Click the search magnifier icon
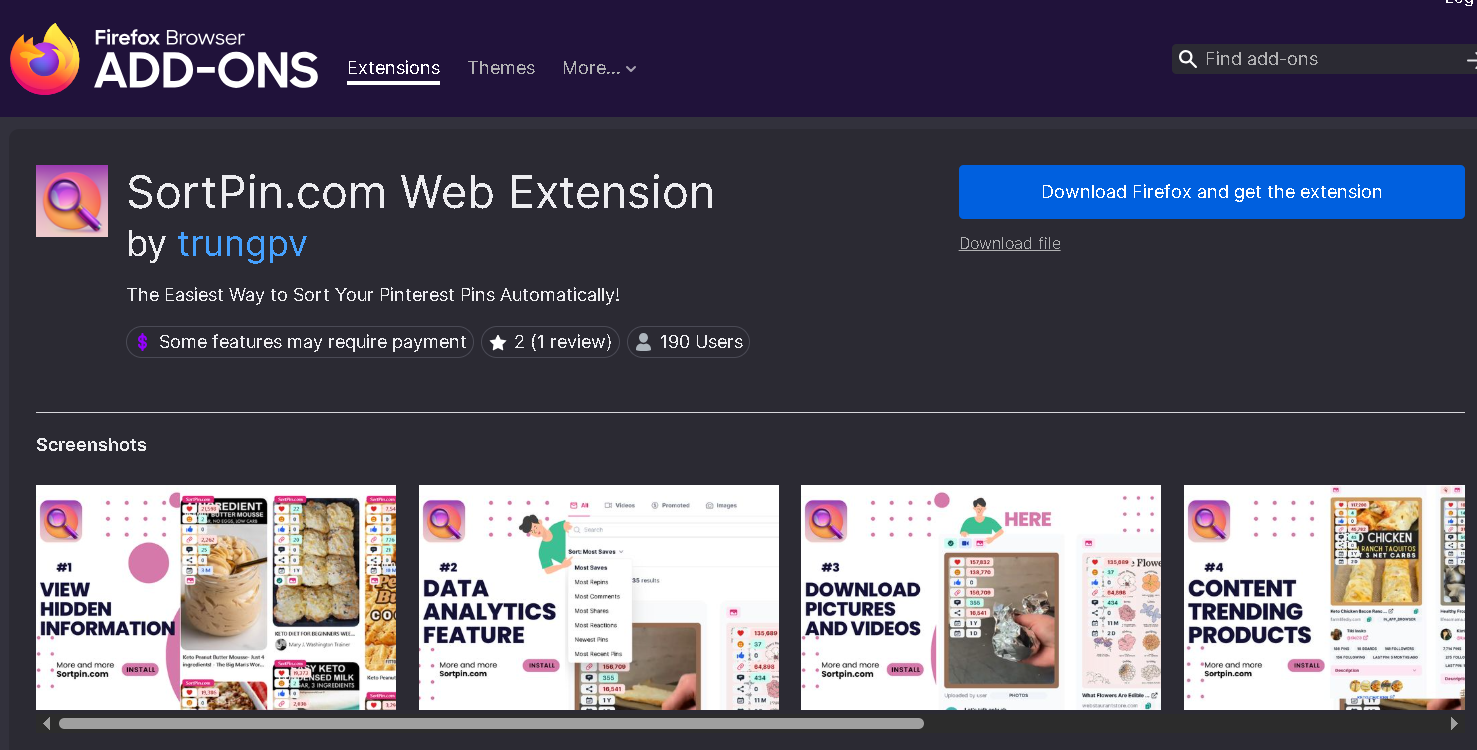 click(1188, 59)
